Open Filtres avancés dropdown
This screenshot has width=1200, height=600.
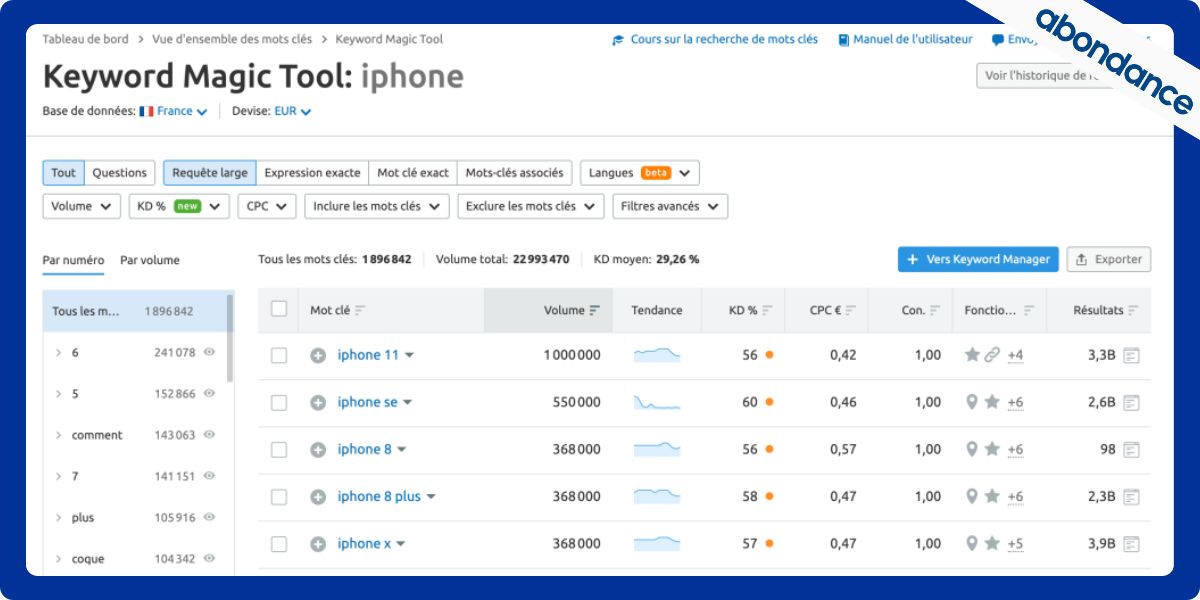pyautogui.click(x=670, y=206)
